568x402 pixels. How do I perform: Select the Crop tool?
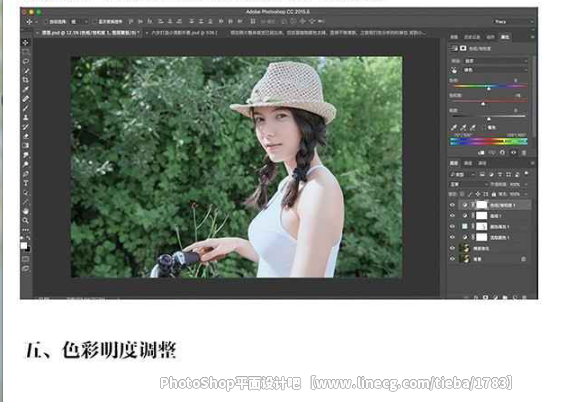tap(25, 80)
